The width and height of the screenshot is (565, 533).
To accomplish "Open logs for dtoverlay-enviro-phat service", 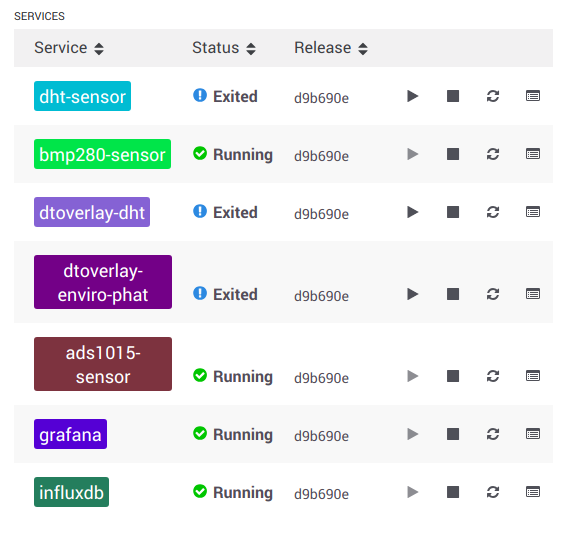I will [533, 294].
